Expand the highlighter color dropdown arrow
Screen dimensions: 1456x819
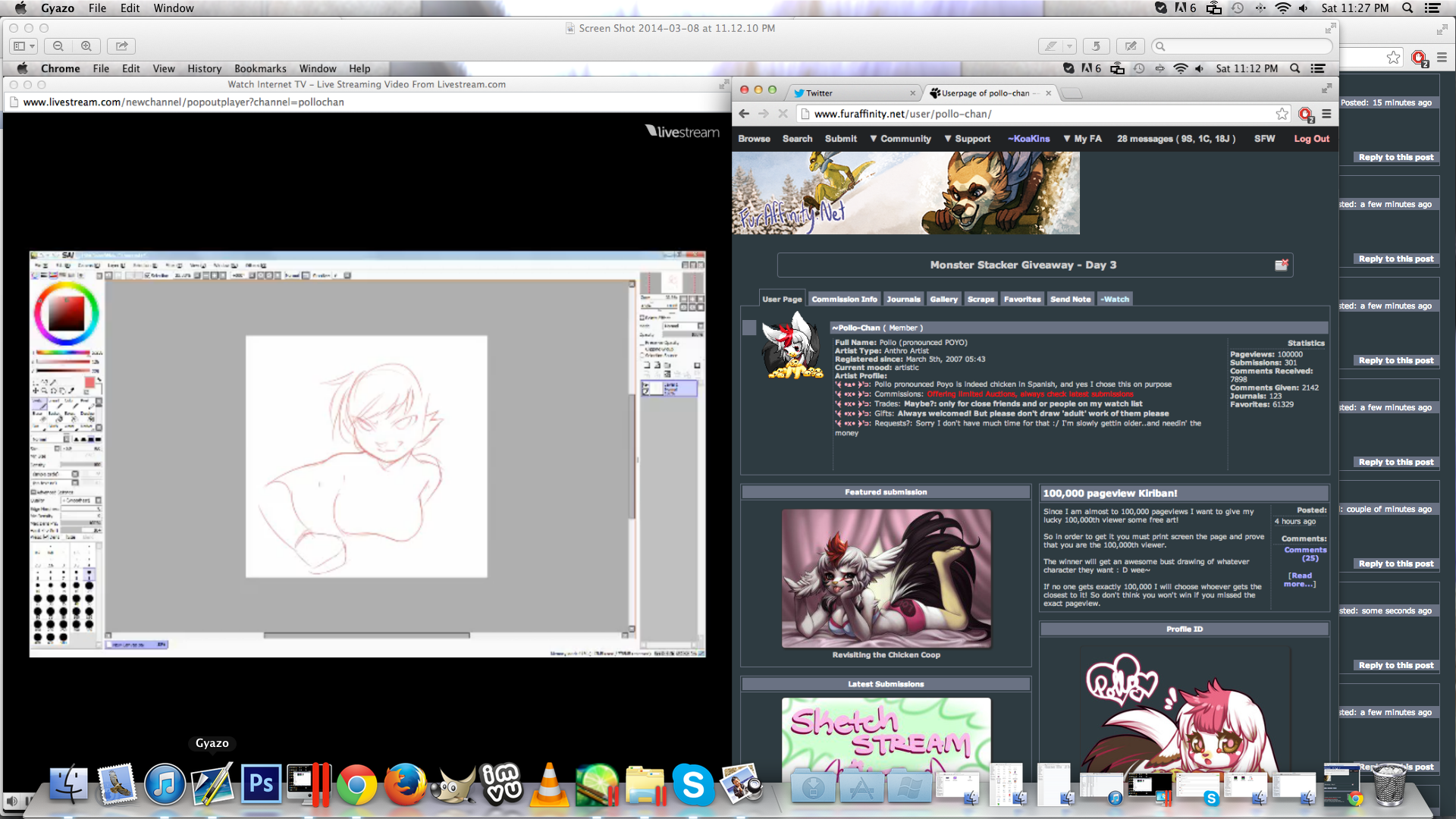click(x=1069, y=46)
